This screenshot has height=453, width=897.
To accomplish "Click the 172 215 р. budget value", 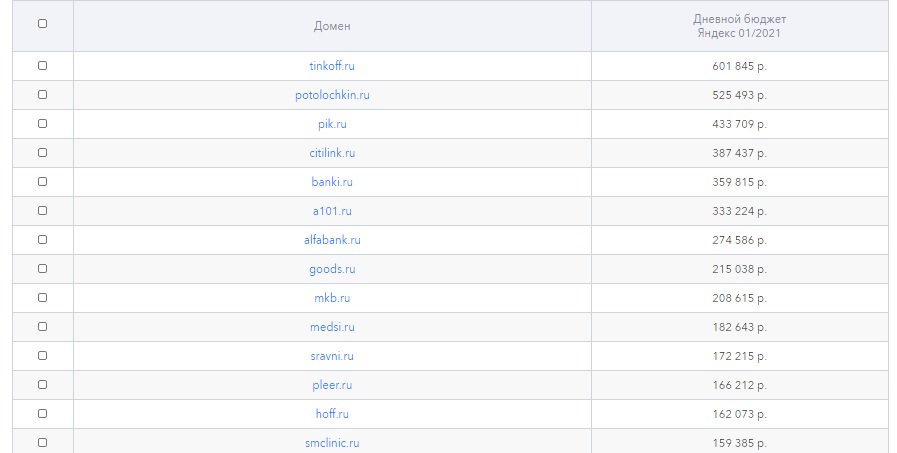I will [x=739, y=356].
